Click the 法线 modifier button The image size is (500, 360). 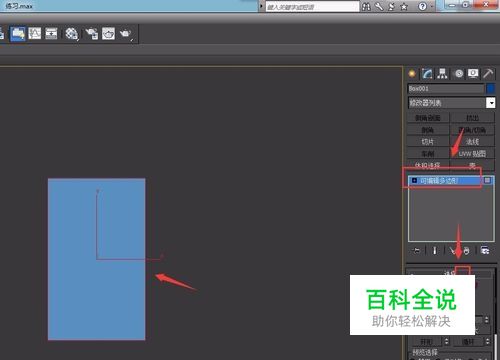click(x=472, y=142)
